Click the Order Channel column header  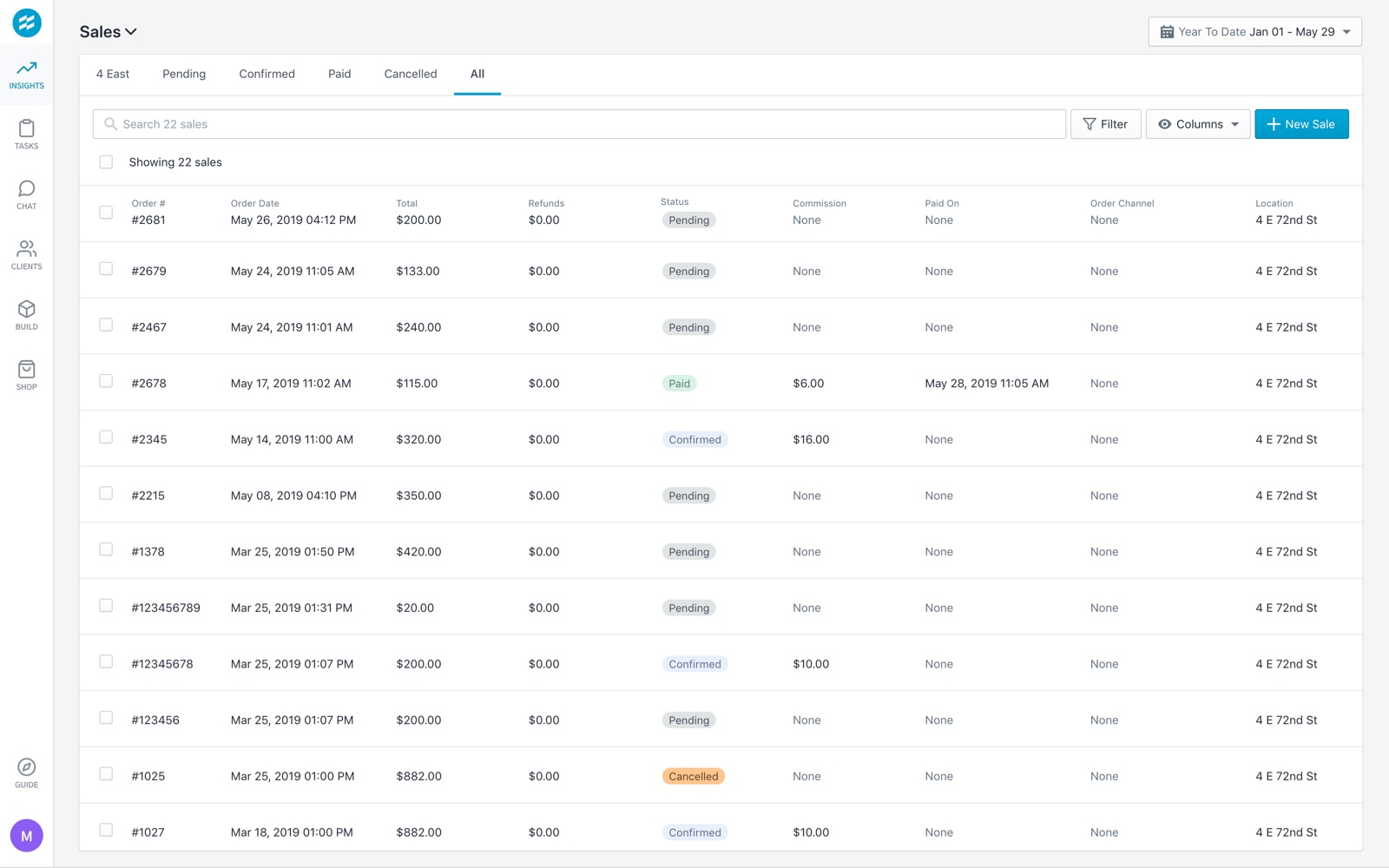[1122, 204]
